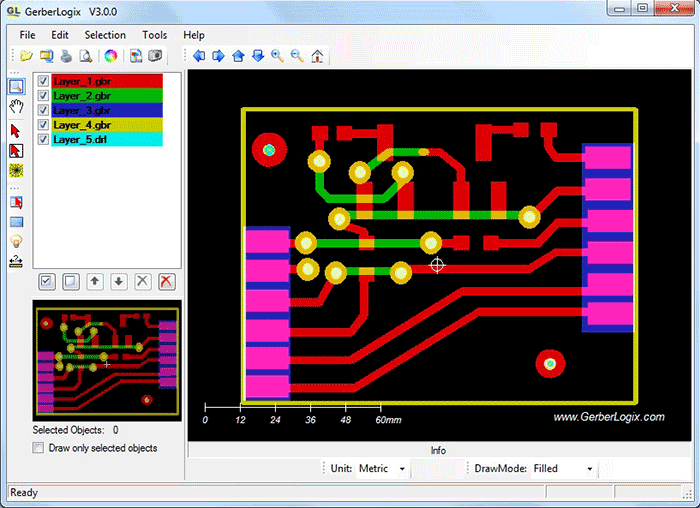Open the Help menu

pos(194,35)
